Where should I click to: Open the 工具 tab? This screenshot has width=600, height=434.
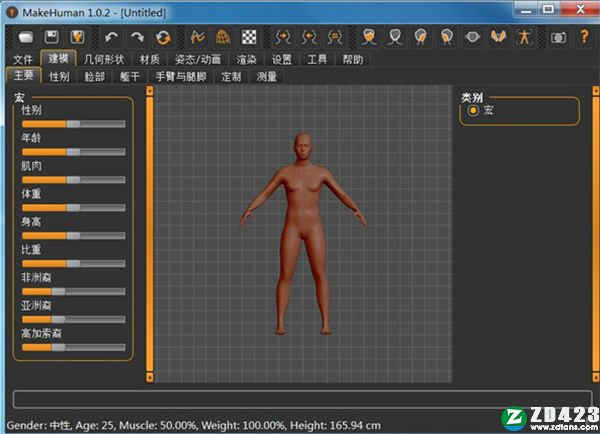pos(317,59)
